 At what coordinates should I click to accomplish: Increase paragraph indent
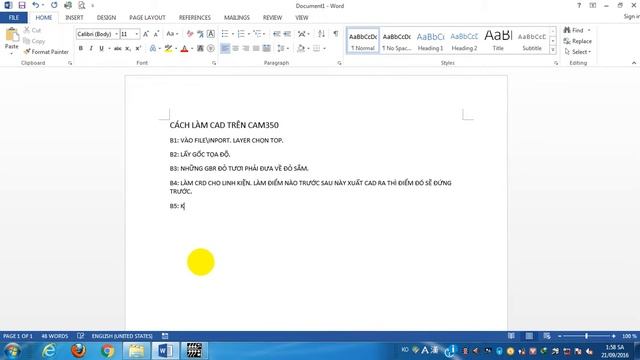coord(287,34)
